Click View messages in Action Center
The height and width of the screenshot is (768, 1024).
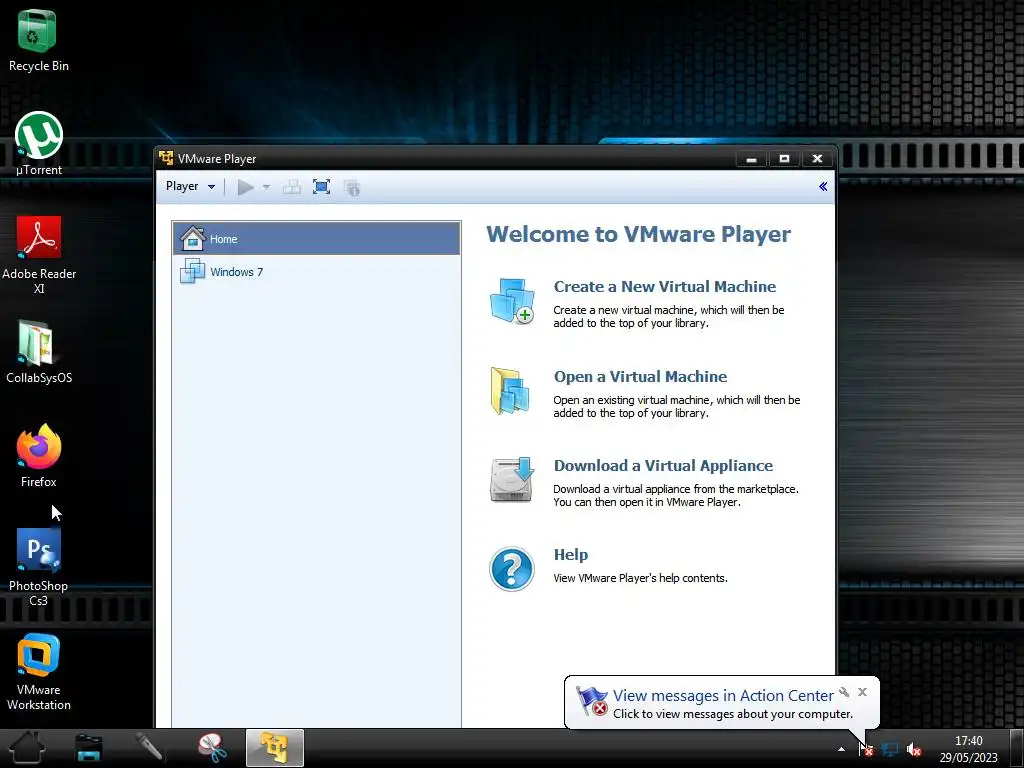(x=723, y=696)
